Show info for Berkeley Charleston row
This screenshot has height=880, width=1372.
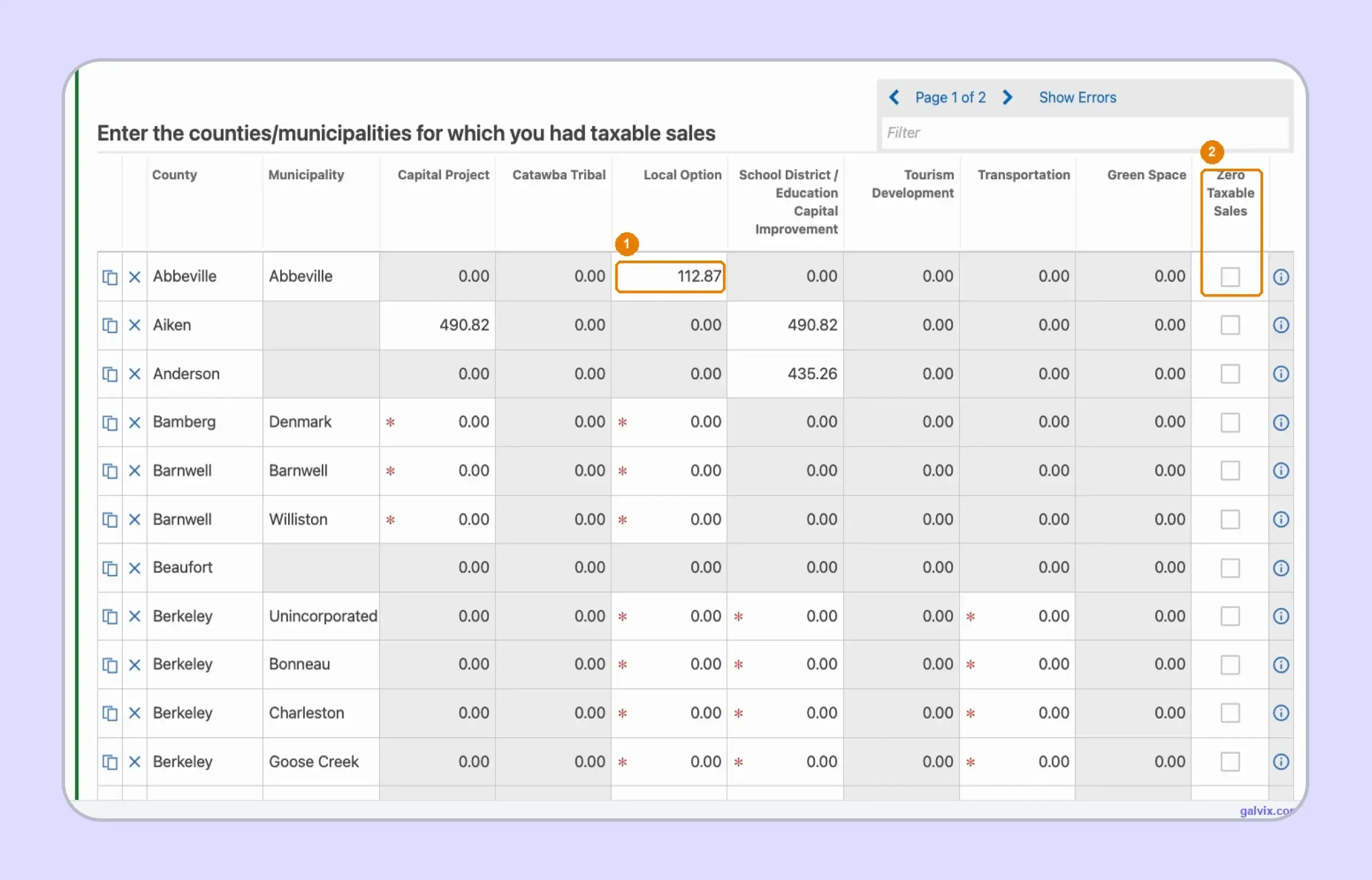(x=1281, y=713)
